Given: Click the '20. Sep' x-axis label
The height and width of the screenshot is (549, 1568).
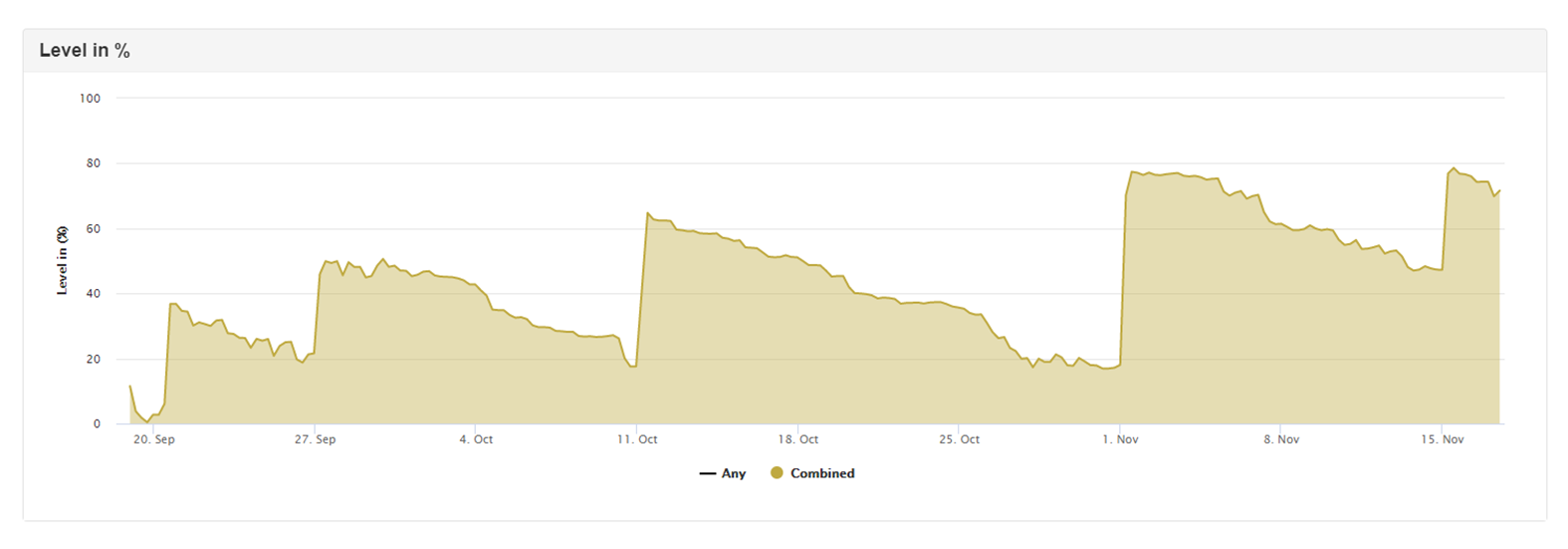Looking at the screenshot, I should 154,439.
